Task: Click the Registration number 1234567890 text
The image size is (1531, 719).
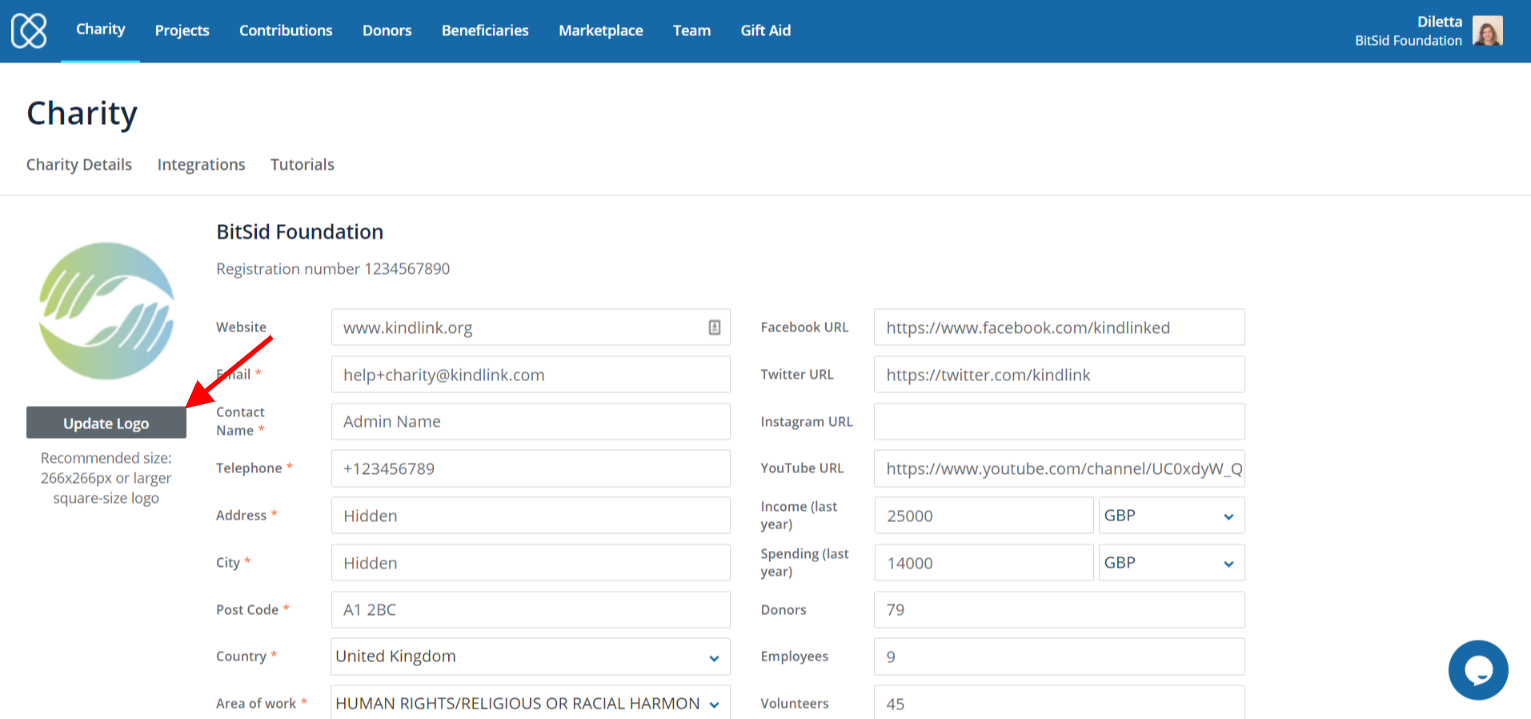Action: 333,269
